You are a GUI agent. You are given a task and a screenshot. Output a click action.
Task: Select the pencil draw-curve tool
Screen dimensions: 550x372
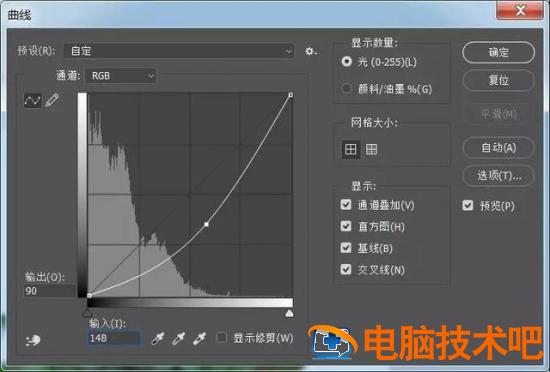tap(52, 101)
